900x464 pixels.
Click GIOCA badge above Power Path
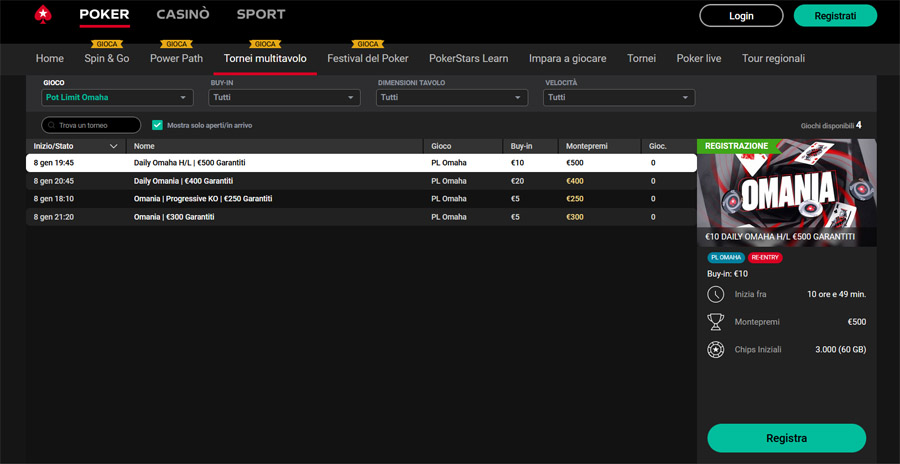click(x=176, y=44)
